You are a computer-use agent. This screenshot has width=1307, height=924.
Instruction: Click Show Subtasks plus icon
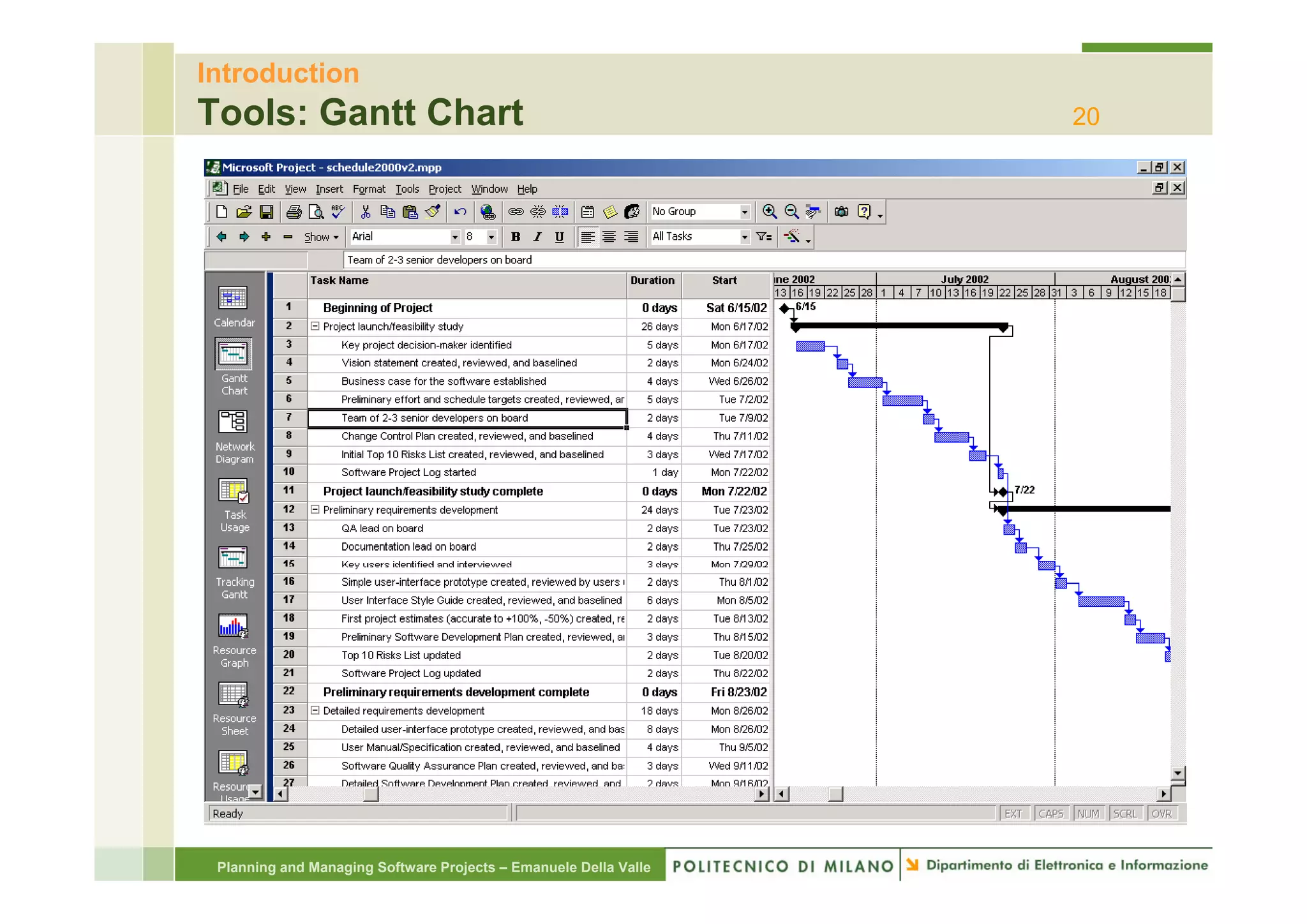pyautogui.click(x=266, y=237)
